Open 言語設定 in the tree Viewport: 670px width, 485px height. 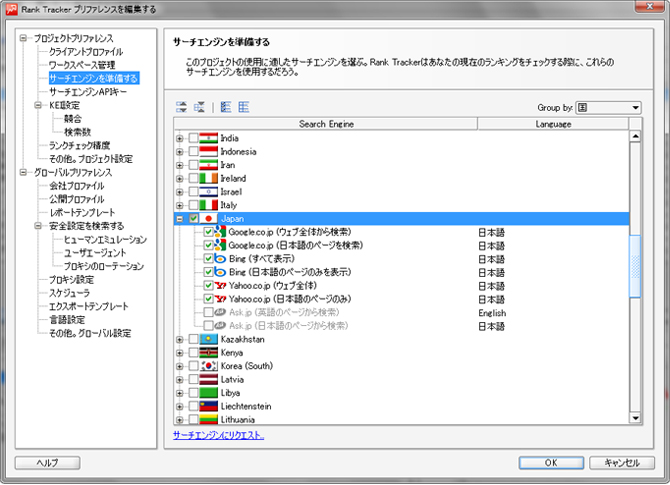(67, 320)
